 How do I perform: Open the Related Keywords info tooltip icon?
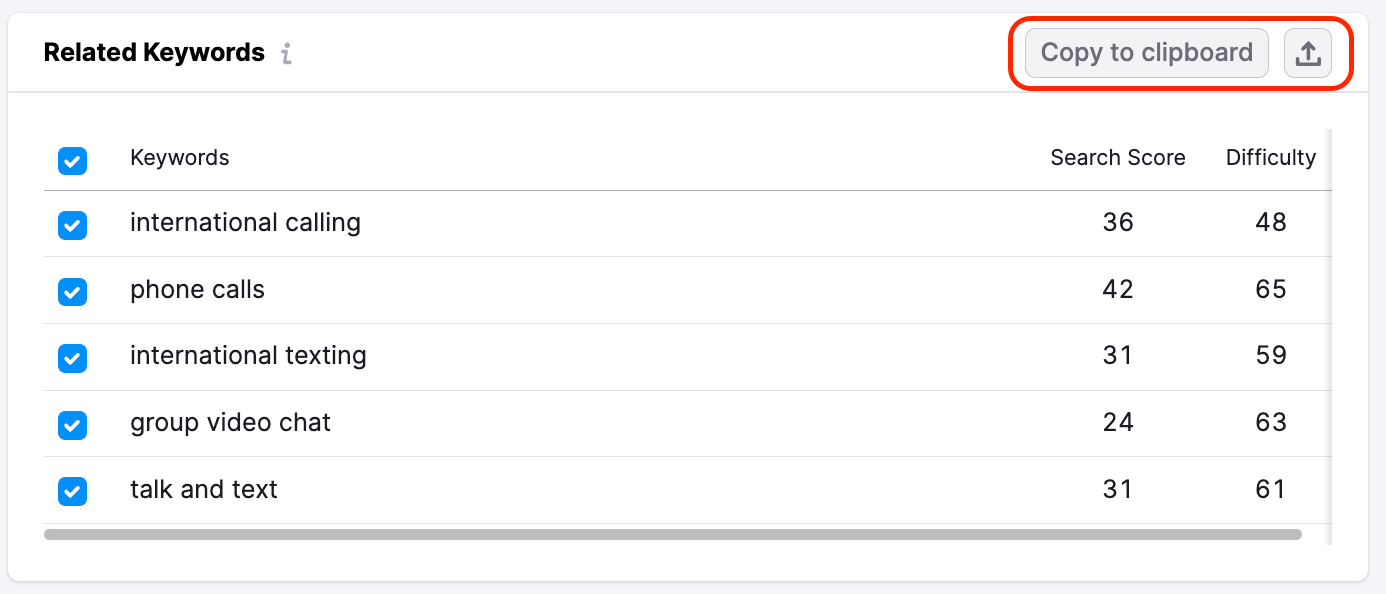tap(286, 54)
